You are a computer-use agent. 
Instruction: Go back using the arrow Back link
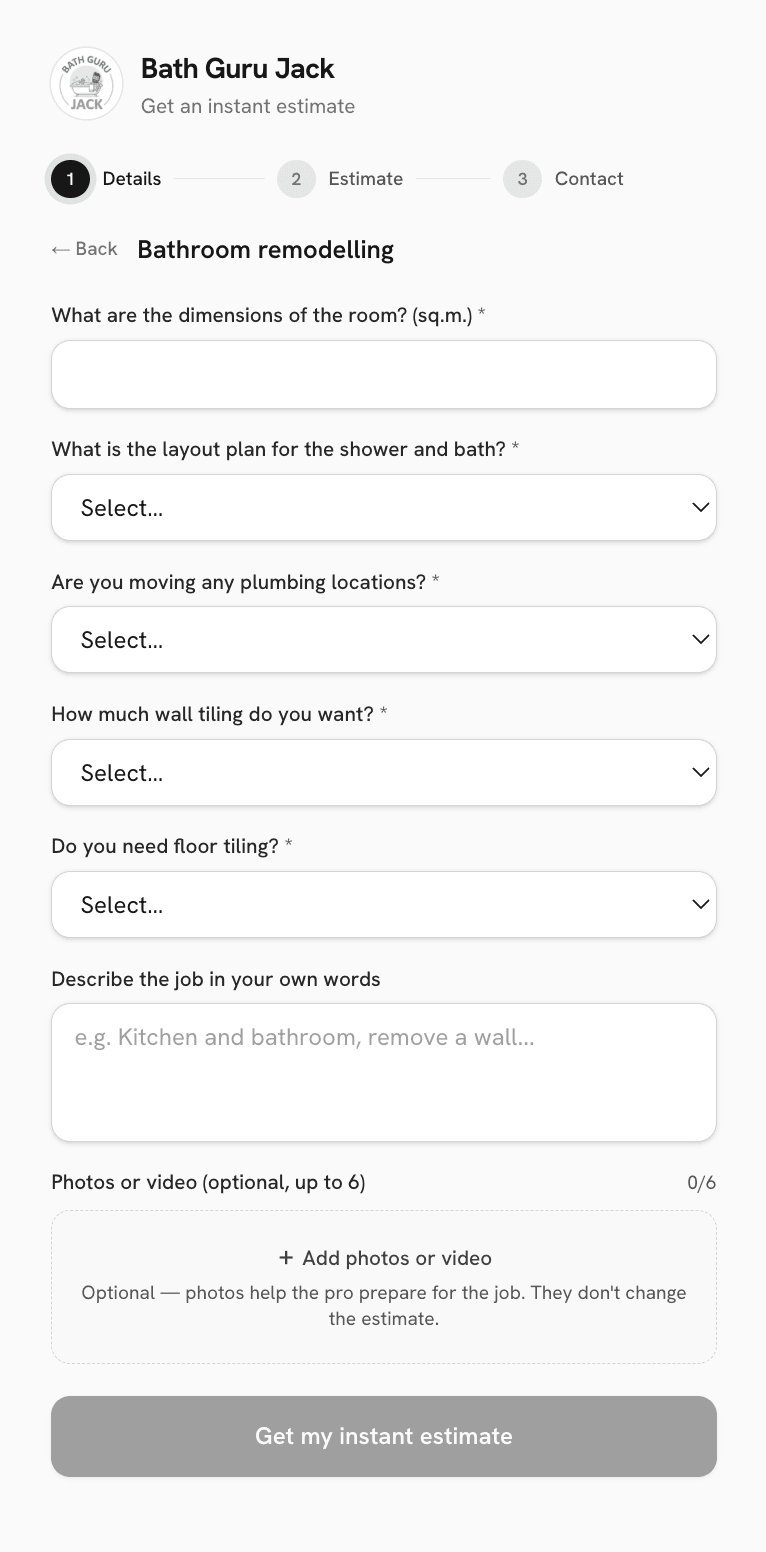(85, 249)
